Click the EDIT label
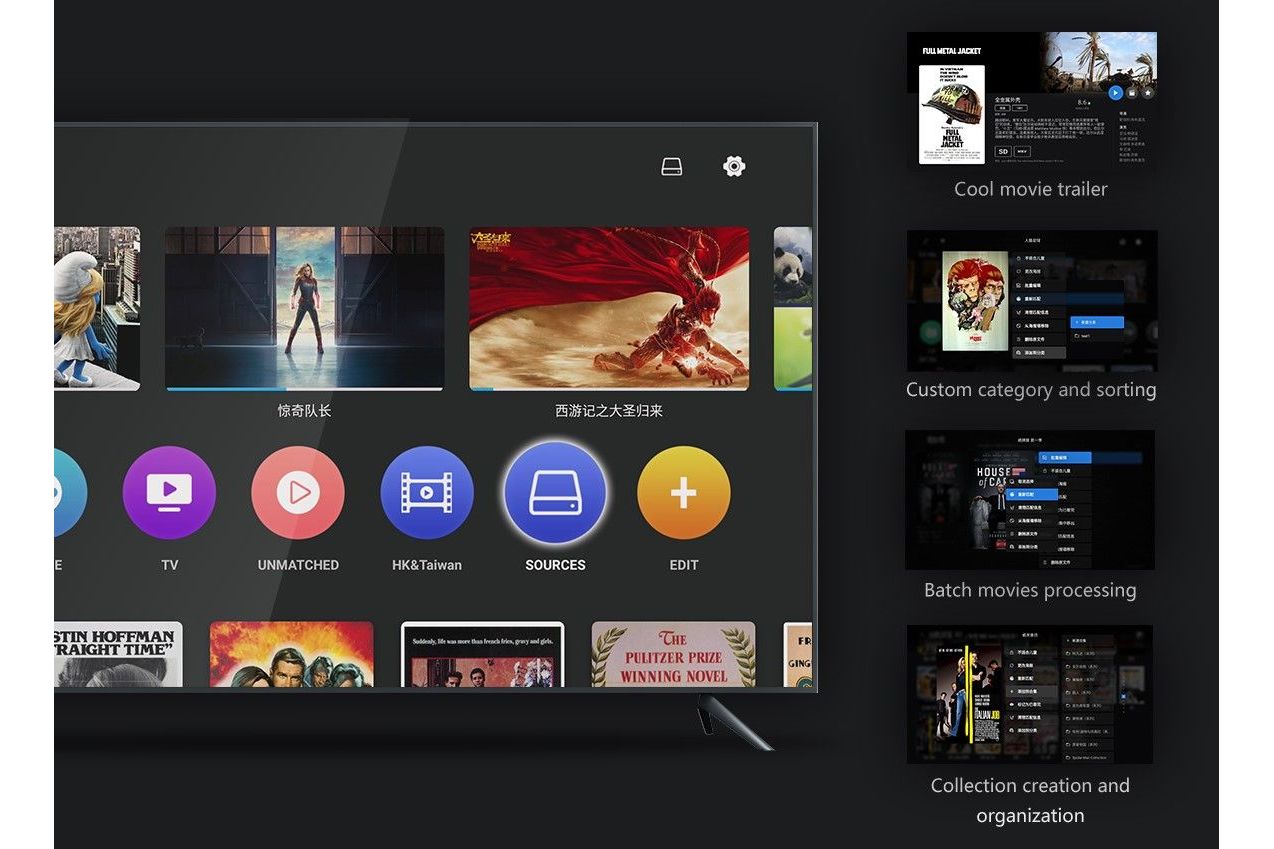Viewport: 1274px width, 849px height. click(684, 565)
